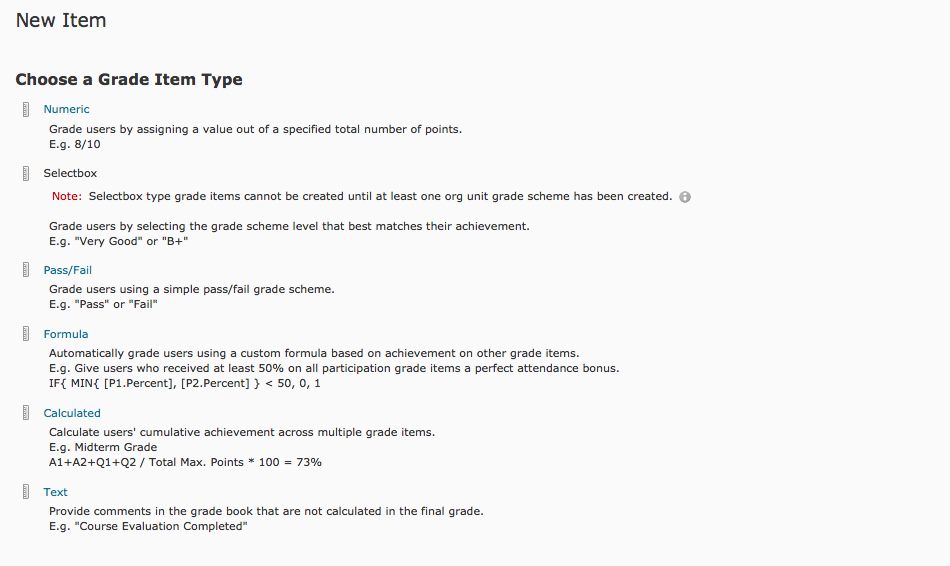Click the icon beside the Calculated item type

pos(26,413)
